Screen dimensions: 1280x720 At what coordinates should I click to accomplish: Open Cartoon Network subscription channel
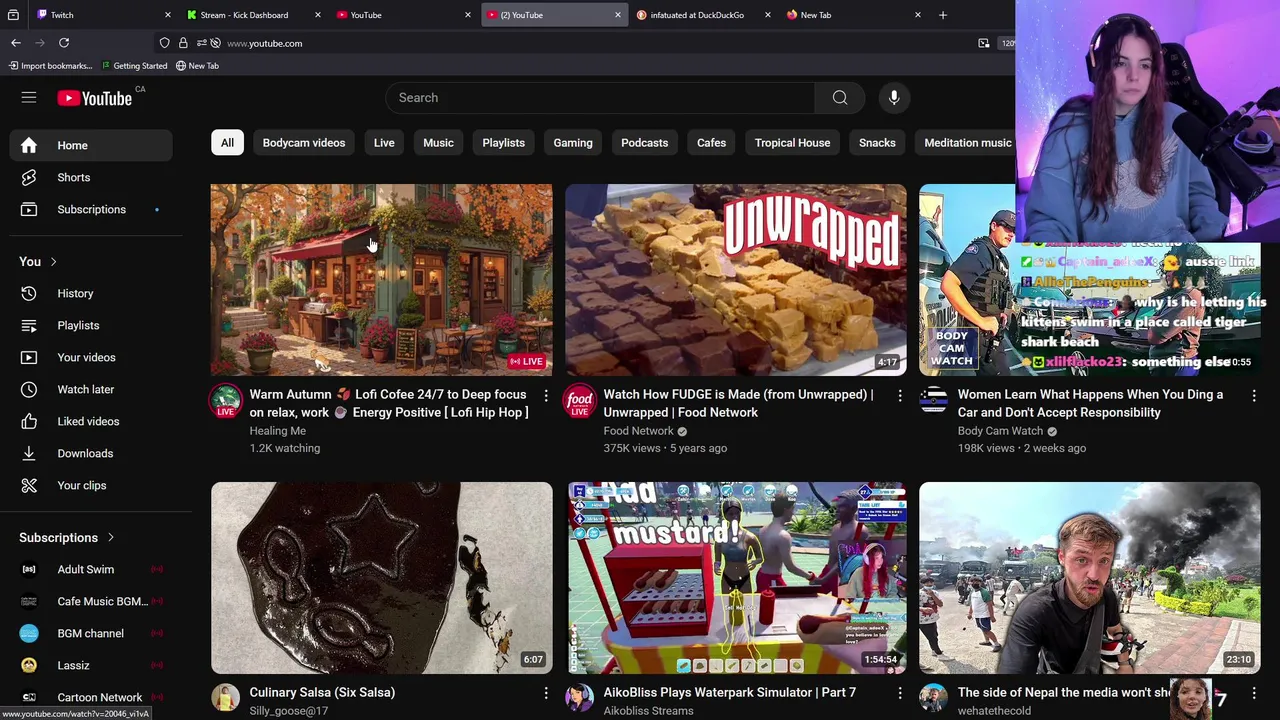(x=91, y=697)
